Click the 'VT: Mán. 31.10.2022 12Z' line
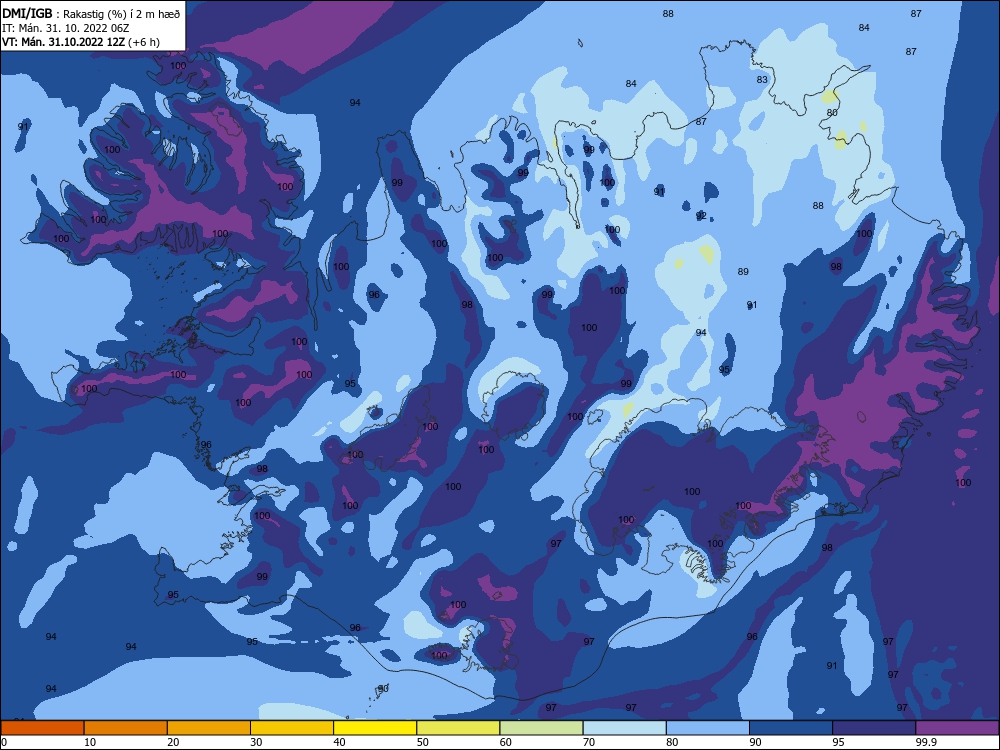Image resolution: width=1000 pixels, height=750 pixels. pyautogui.click(x=63, y=42)
